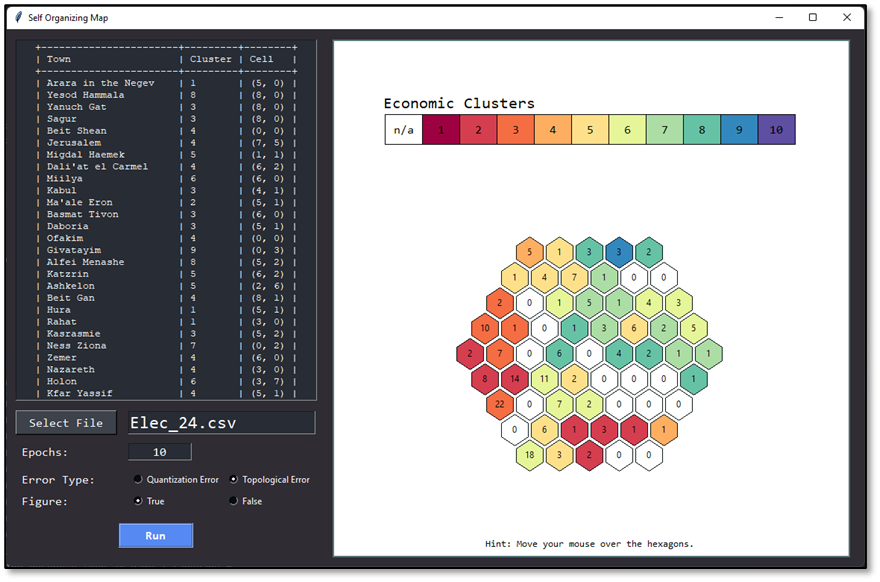
Task: Click the red hexagon labeled 14
Action: [x=515, y=379]
